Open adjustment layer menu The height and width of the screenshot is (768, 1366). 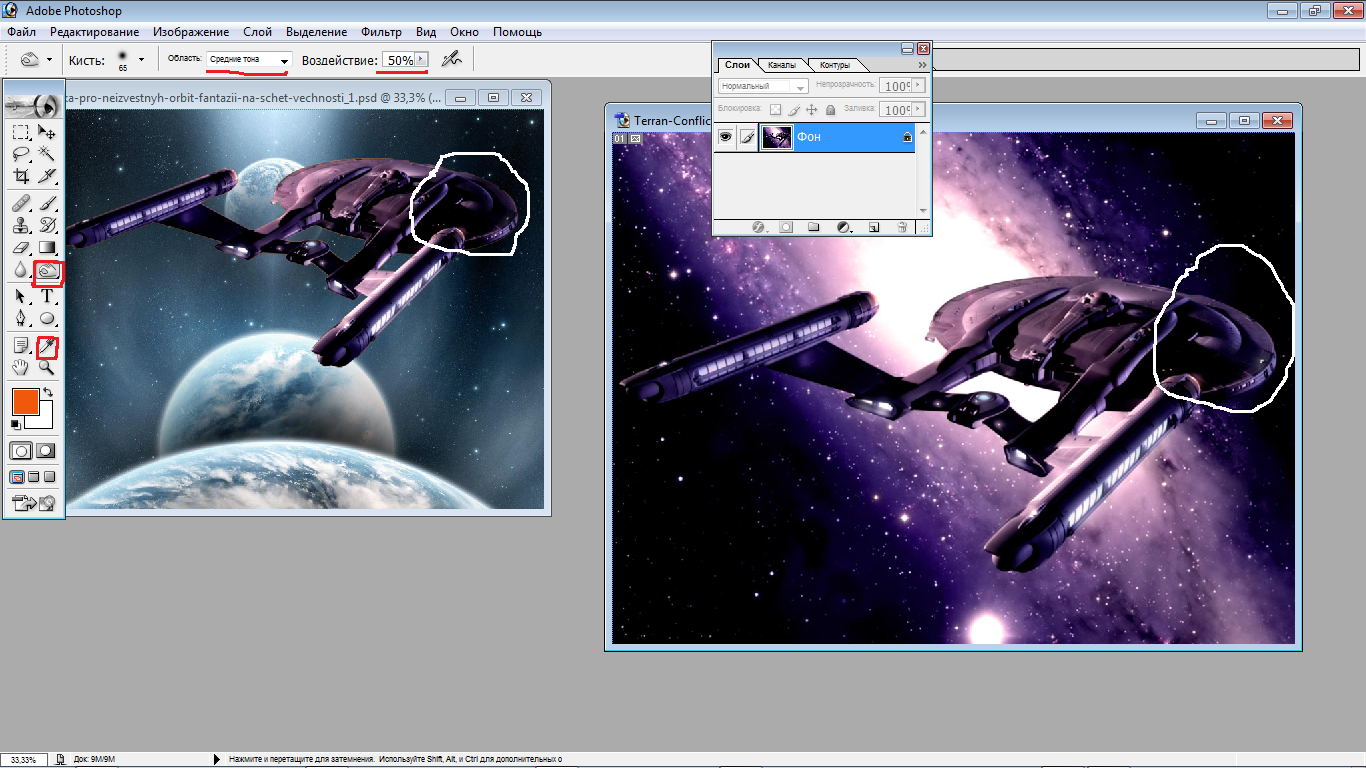[844, 227]
